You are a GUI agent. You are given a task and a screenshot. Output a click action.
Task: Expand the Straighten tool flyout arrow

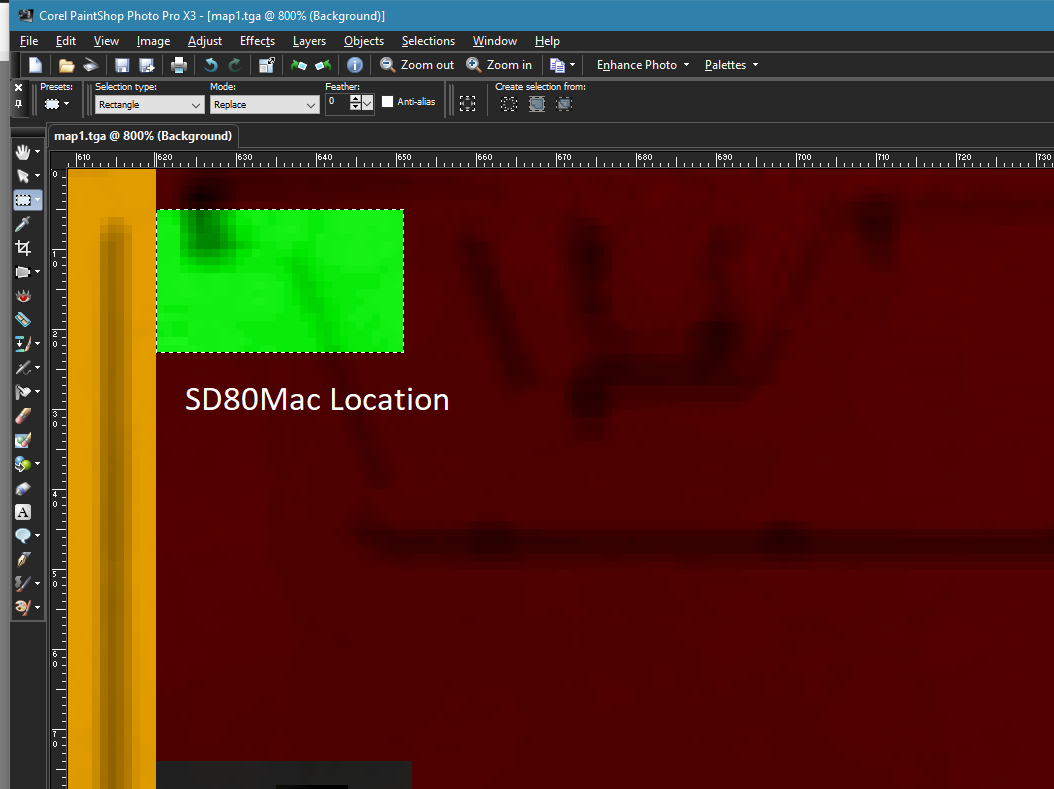coord(38,272)
